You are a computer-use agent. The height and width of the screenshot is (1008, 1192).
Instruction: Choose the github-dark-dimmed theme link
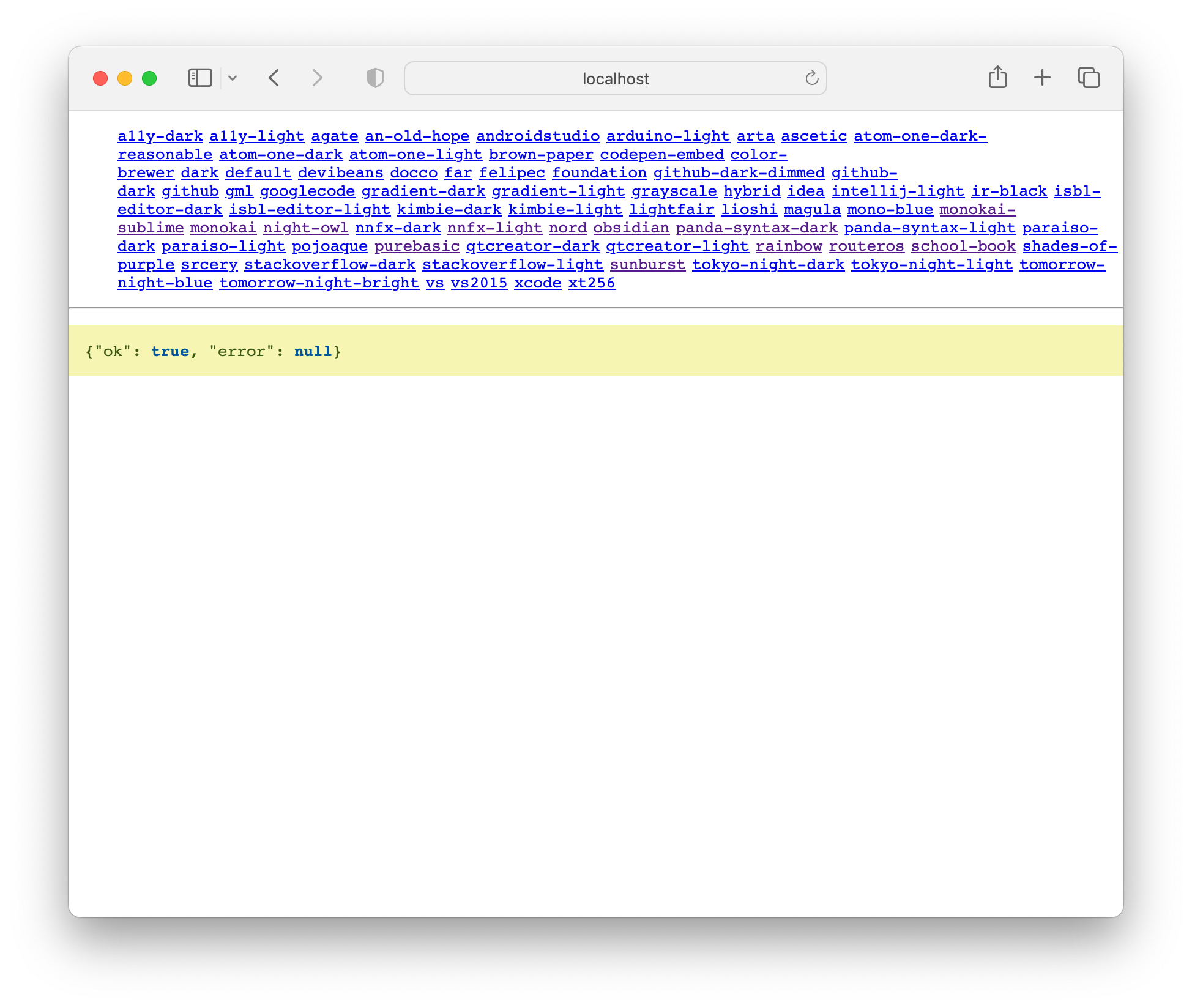pyautogui.click(x=739, y=173)
